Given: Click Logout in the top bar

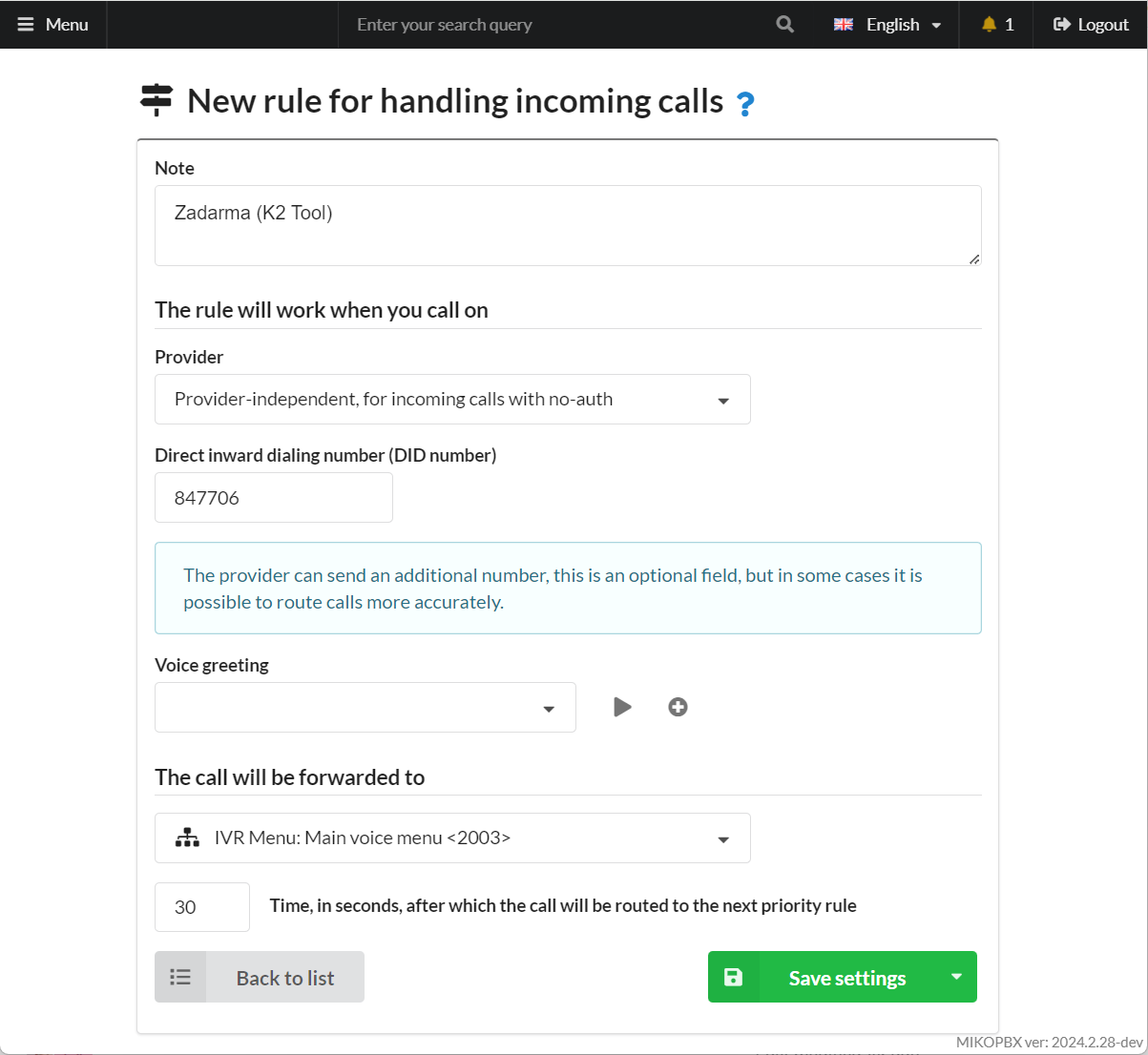Looking at the screenshot, I should [x=1091, y=25].
